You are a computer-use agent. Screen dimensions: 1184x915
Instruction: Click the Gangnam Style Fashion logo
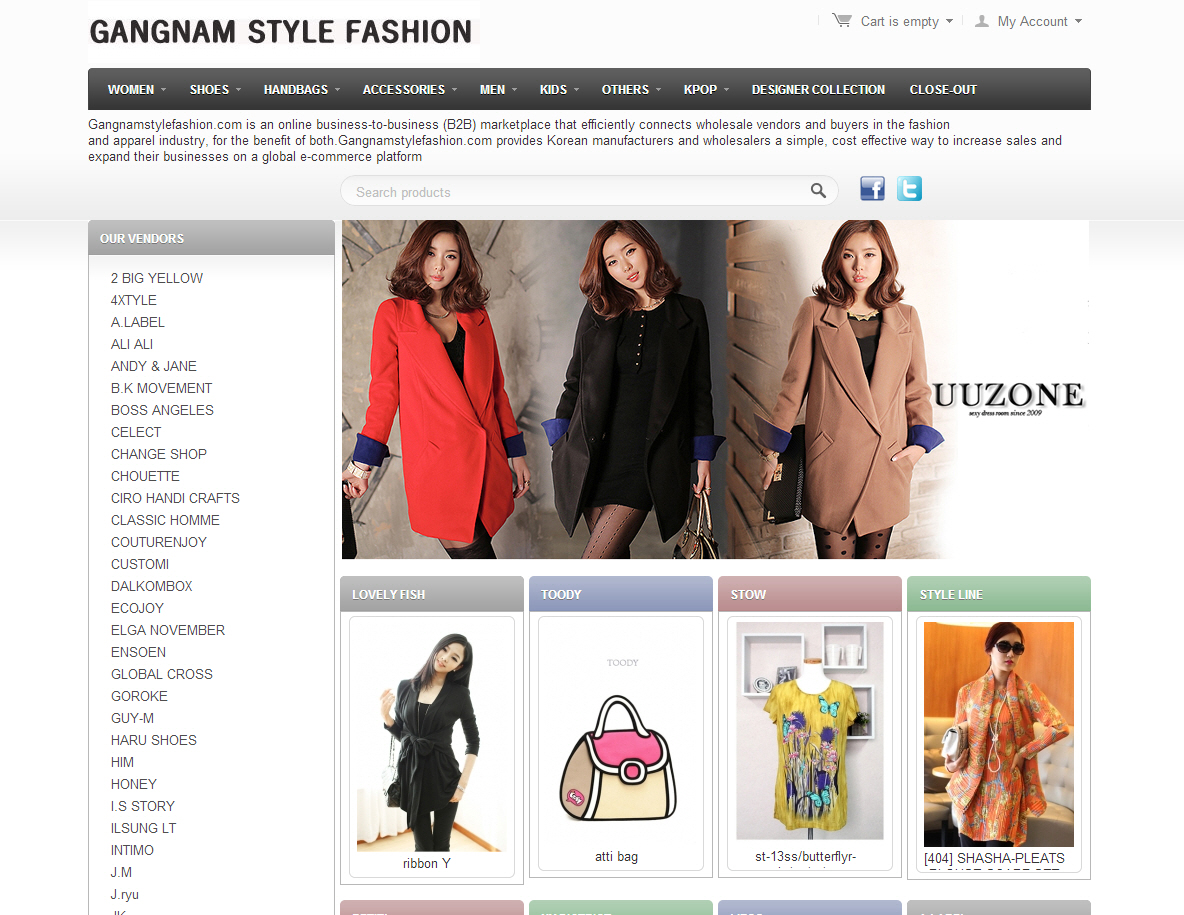pos(281,32)
